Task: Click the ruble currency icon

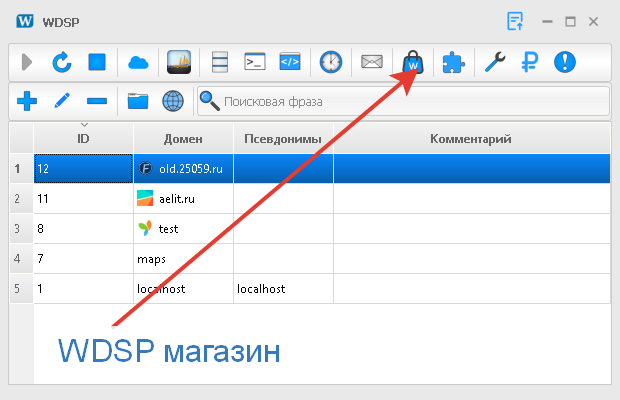Action: tap(530, 62)
